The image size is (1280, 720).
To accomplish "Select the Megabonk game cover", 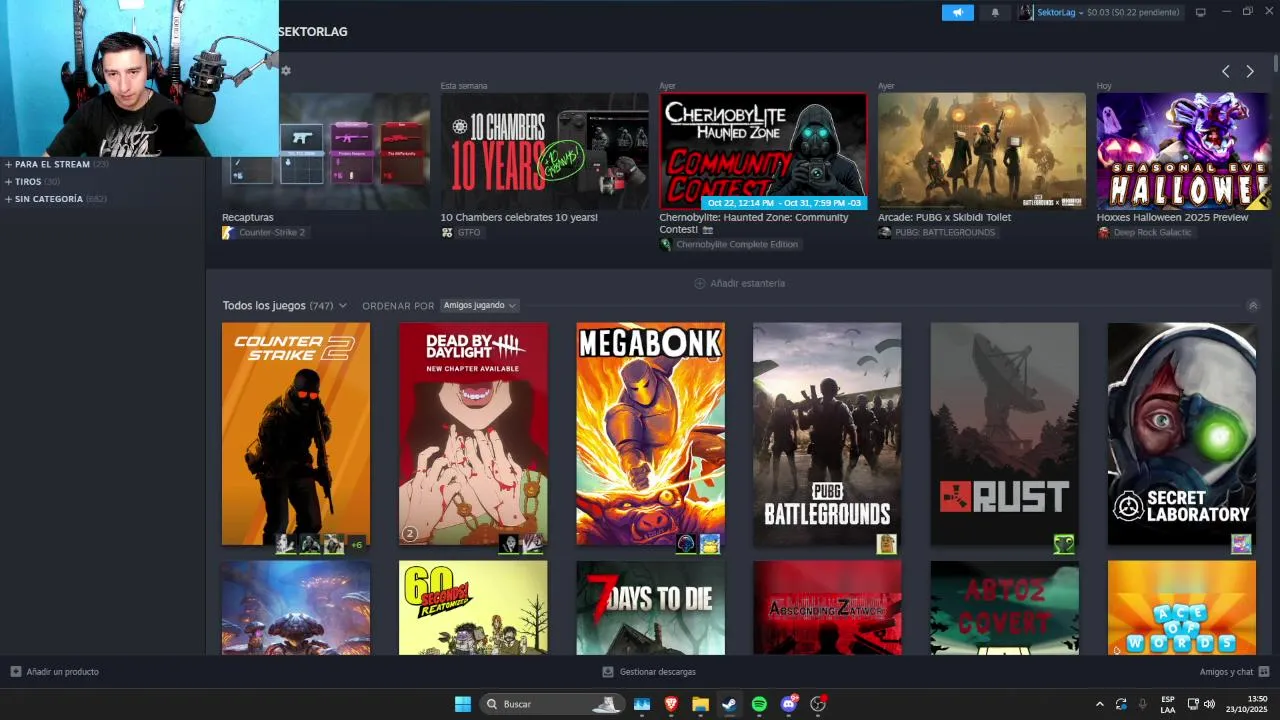I will coord(650,434).
